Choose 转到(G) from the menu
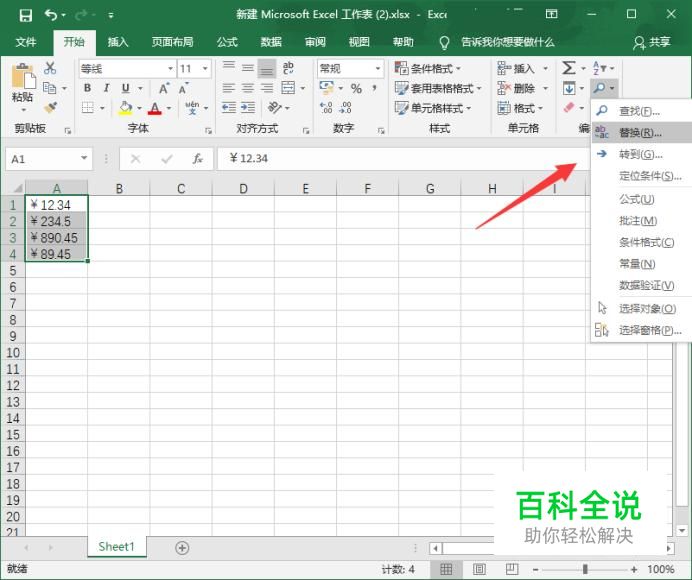 (x=642, y=154)
